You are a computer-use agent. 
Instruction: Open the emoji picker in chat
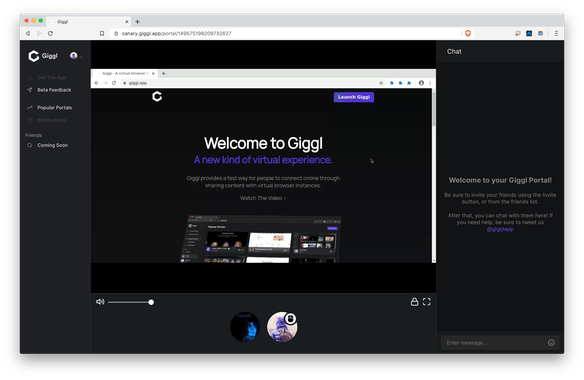[551, 343]
